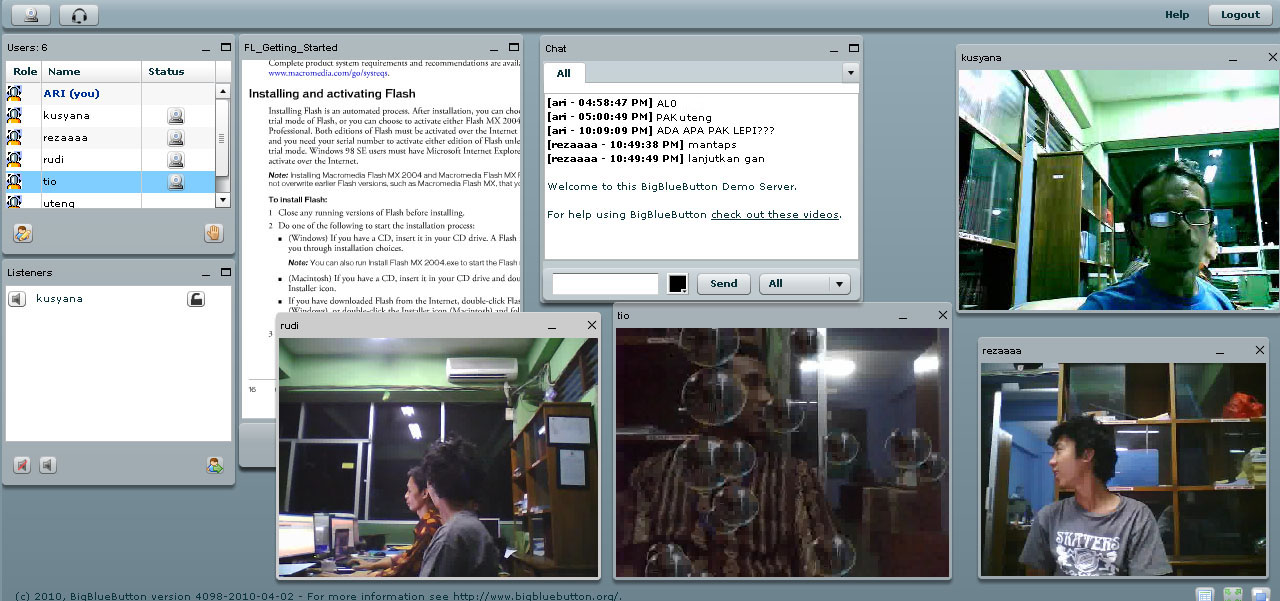Click the share webcam icon in top bar

[x=31, y=15]
